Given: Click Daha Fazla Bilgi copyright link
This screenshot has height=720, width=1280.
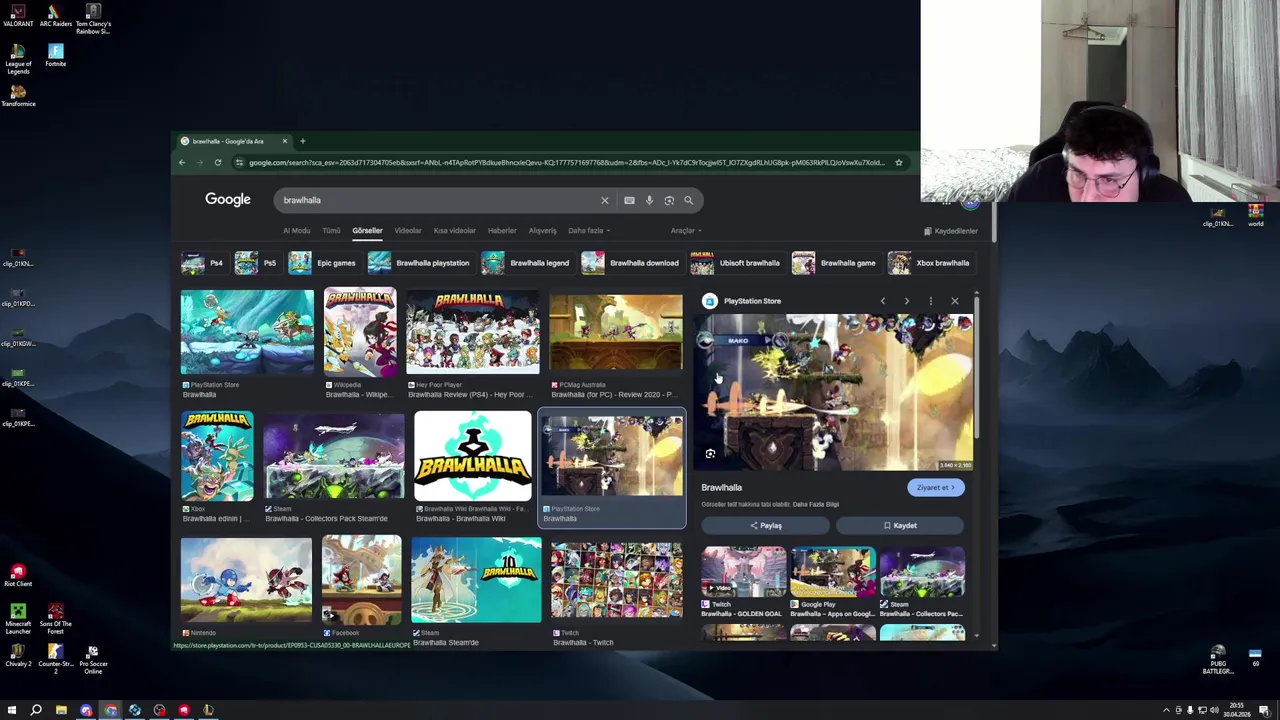Looking at the screenshot, I should (x=816, y=505).
